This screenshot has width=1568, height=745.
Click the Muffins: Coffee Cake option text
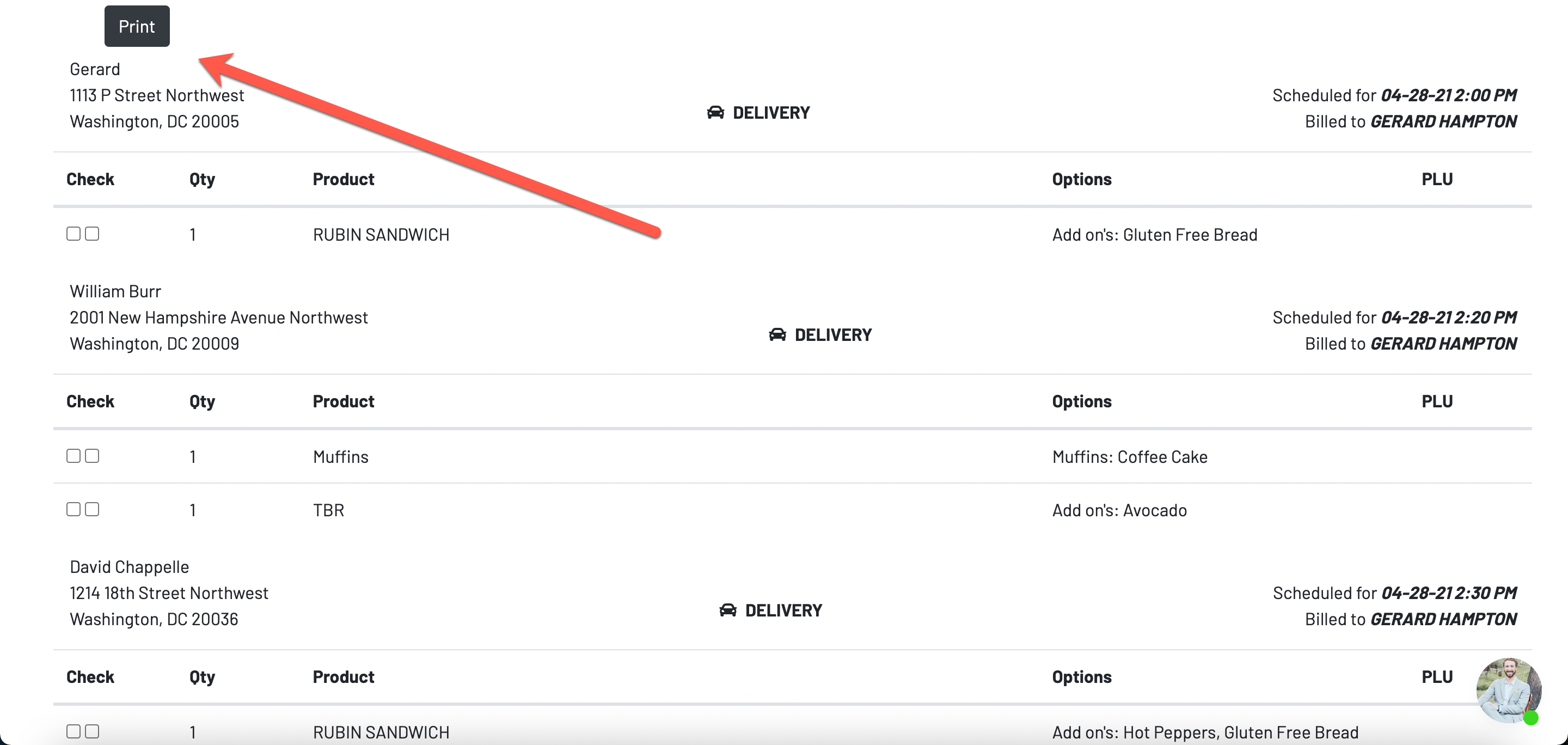coord(1129,457)
